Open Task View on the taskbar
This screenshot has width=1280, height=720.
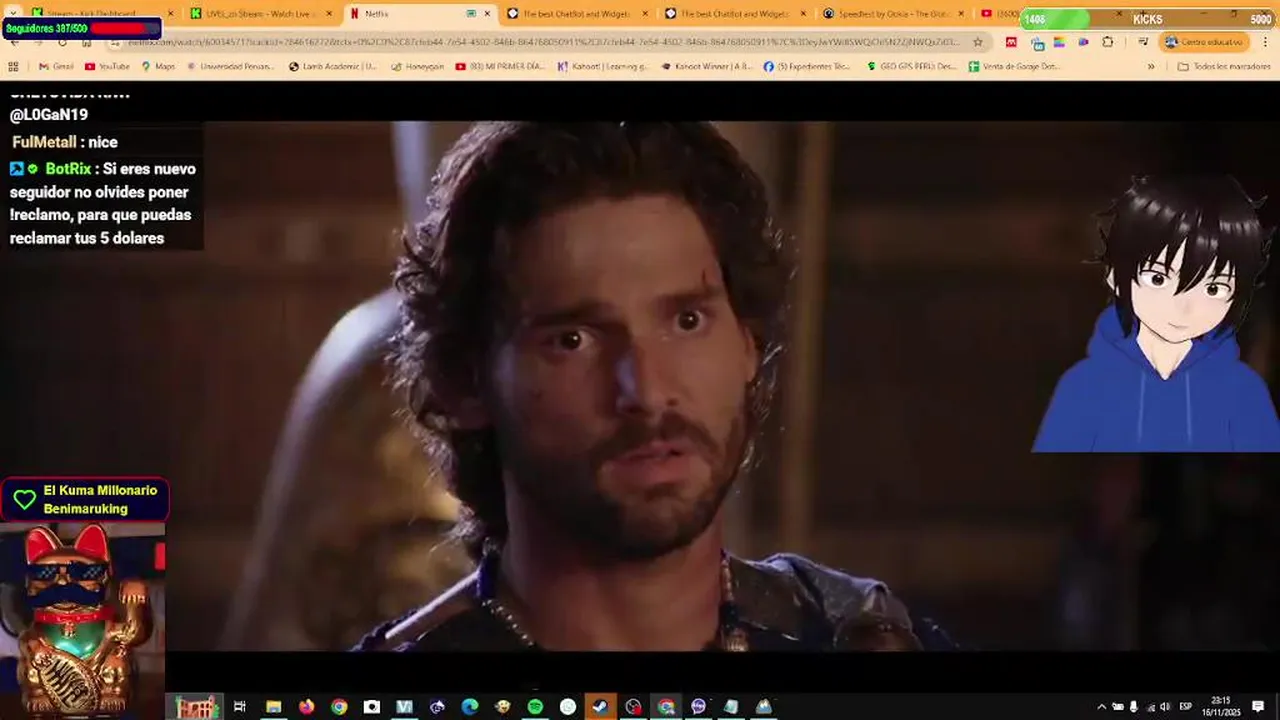tap(240, 707)
